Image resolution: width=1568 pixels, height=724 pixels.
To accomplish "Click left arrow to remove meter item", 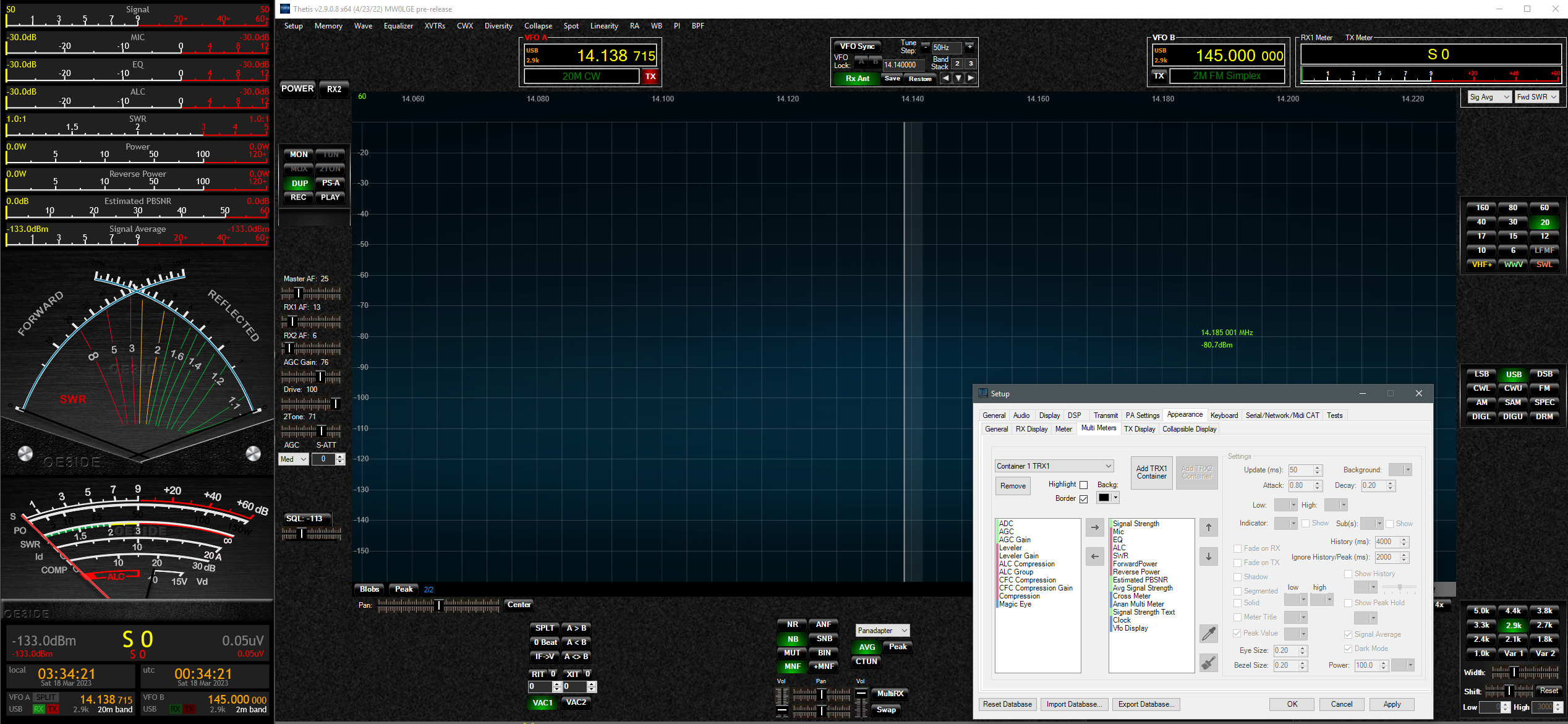I will click(1094, 556).
